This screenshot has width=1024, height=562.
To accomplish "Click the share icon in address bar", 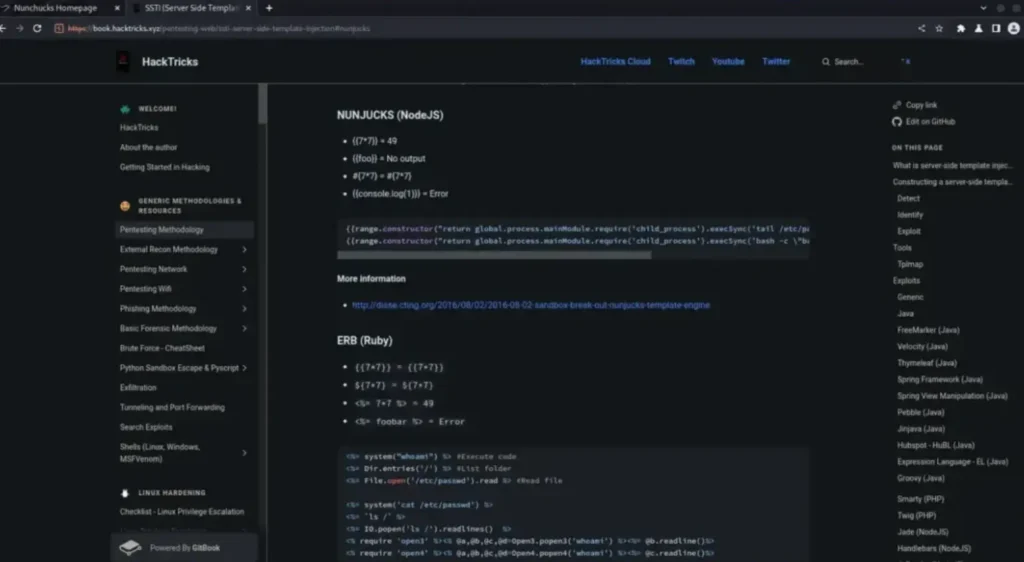I will point(921,28).
